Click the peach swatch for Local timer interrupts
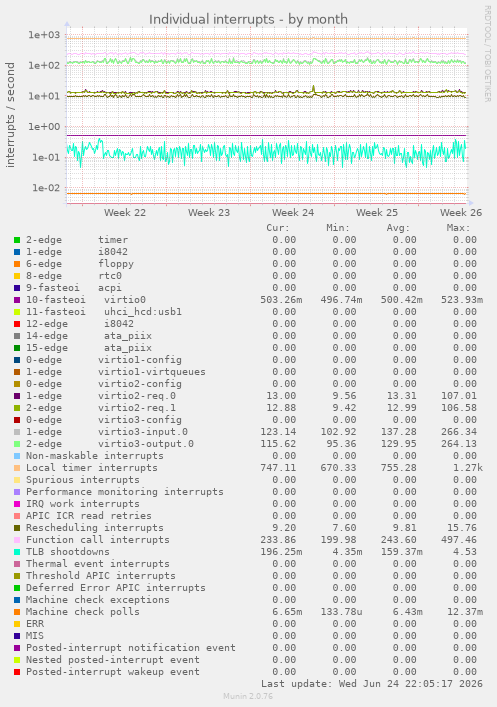The width and height of the screenshot is (497, 707). point(17,468)
